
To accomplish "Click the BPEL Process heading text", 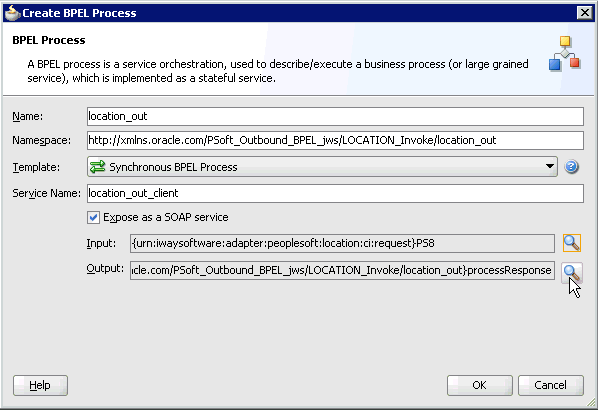I will point(49,40).
